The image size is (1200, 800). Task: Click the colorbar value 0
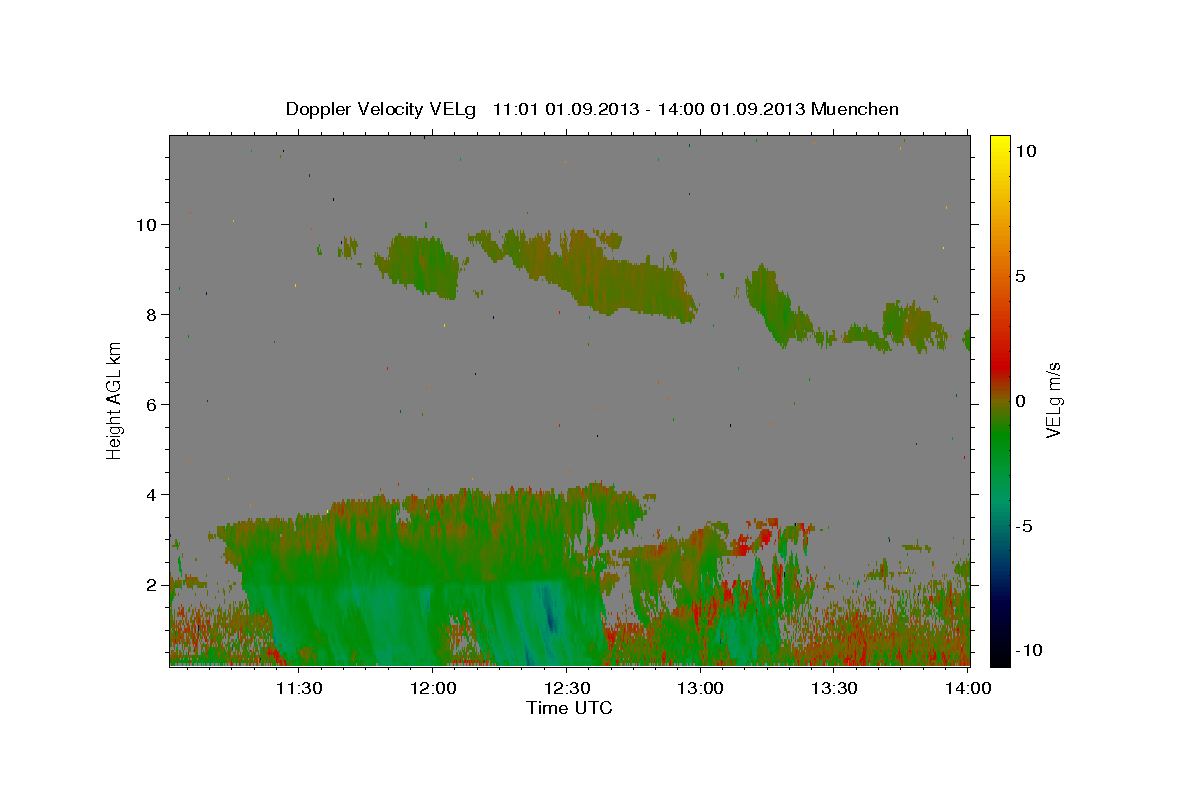click(1020, 401)
